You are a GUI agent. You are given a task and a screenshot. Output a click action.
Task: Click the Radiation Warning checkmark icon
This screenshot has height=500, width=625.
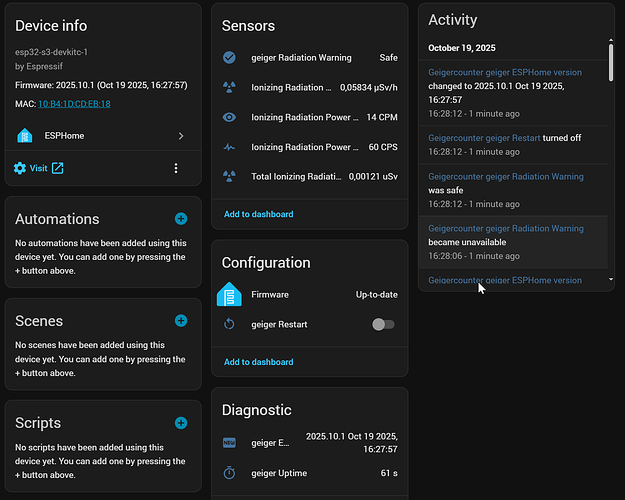click(x=229, y=57)
